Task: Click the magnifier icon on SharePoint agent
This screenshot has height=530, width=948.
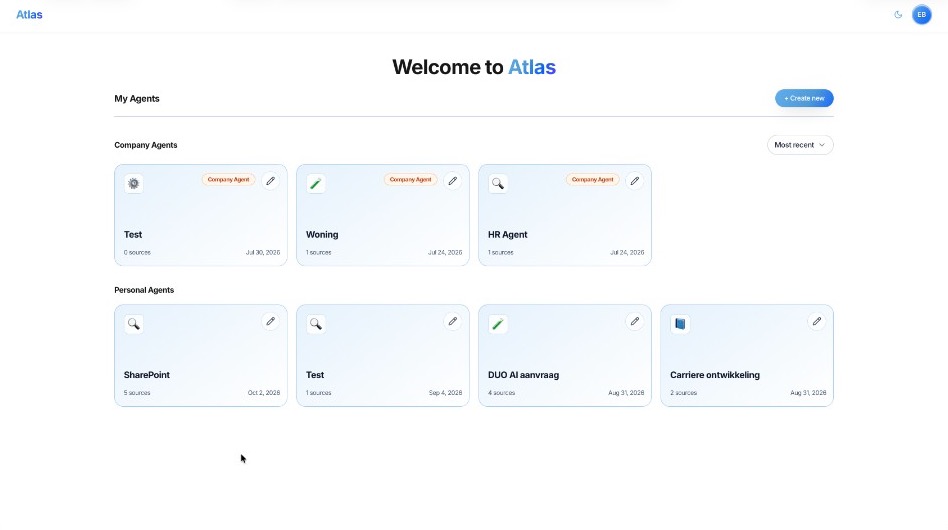Action: point(134,323)
